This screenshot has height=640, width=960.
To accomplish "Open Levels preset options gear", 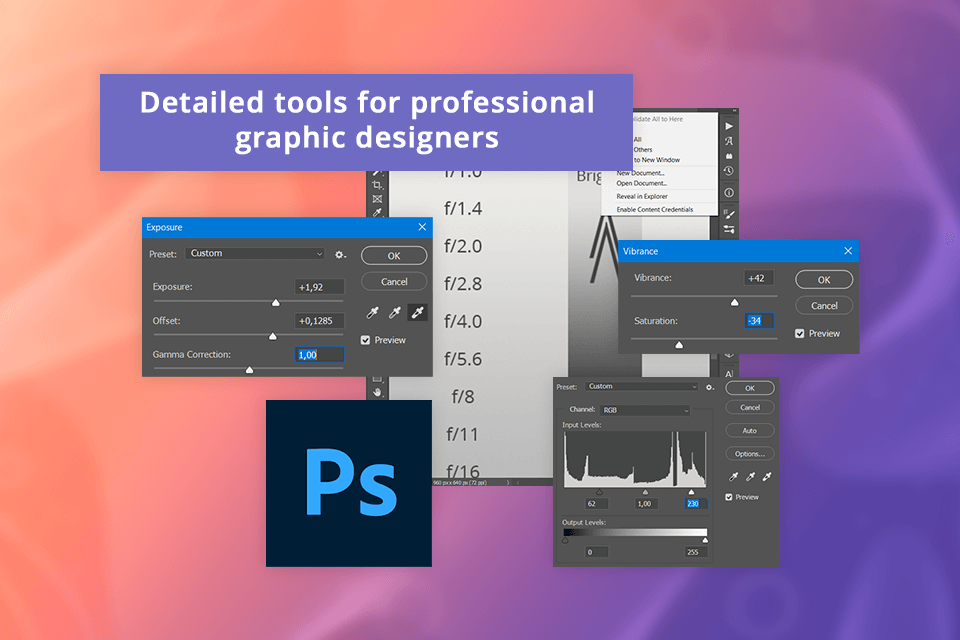I will pos(709,387).
